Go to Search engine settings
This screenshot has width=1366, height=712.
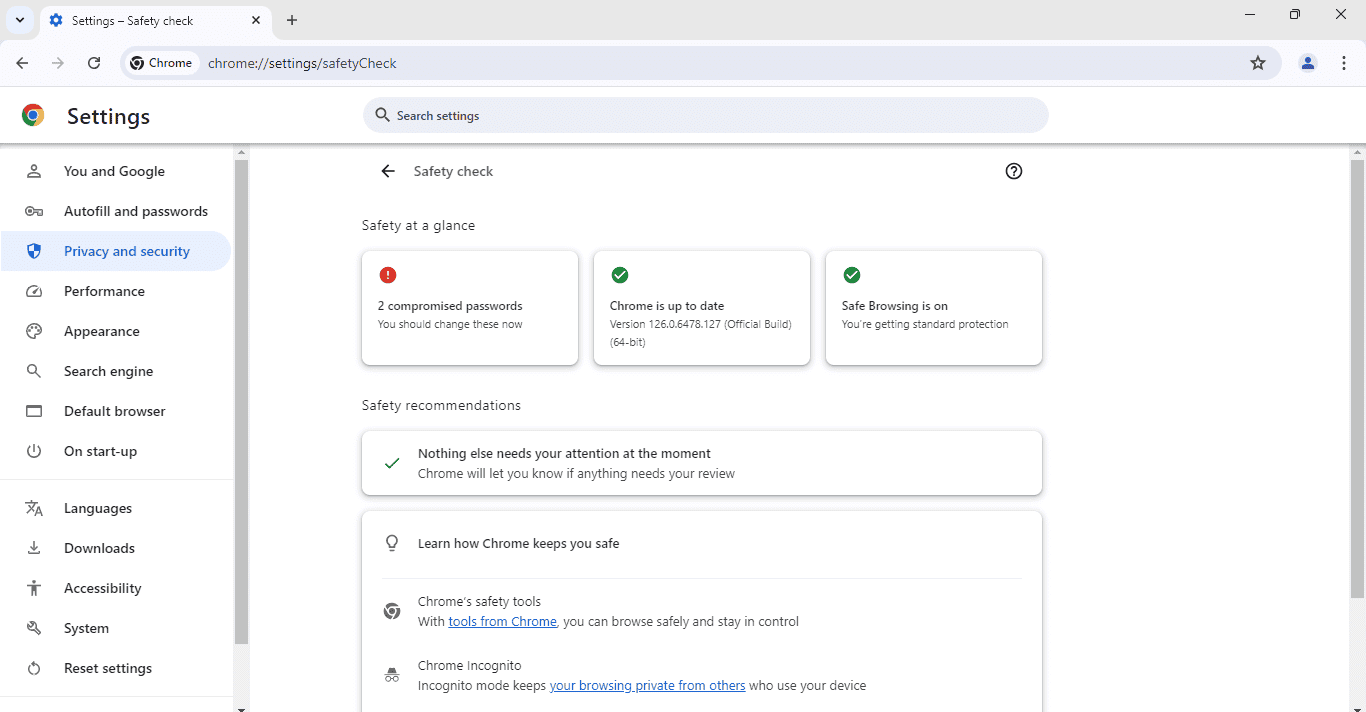[116, 371]
